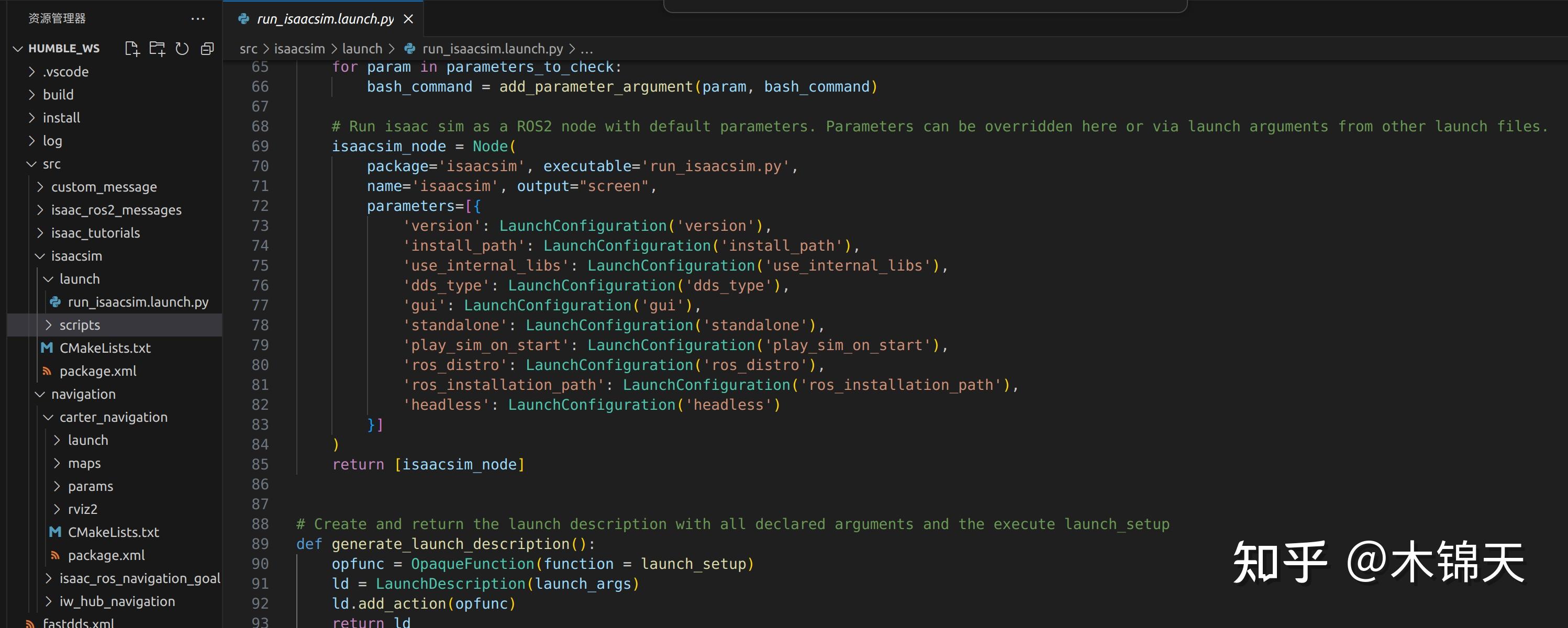The width and height of the screenshot is (1568, 628).
Task: Click the launch breadcrumb segment
Action: click(362, 49)
